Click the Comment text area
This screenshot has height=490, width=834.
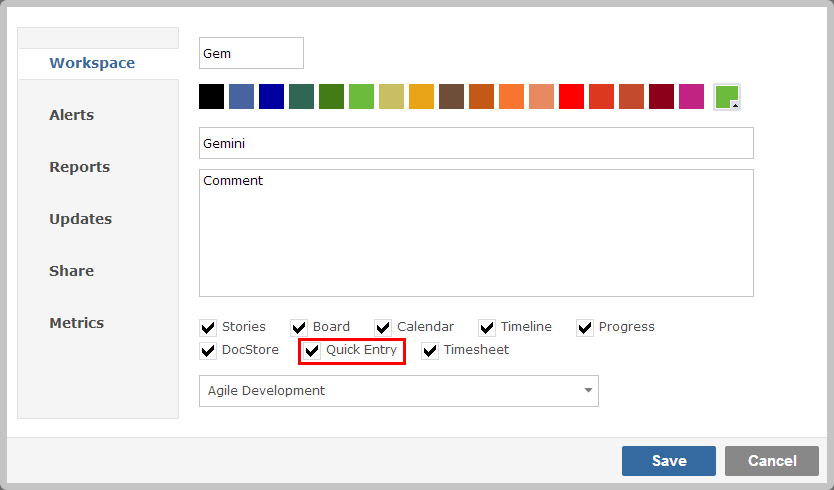click(x=476, y=233)
